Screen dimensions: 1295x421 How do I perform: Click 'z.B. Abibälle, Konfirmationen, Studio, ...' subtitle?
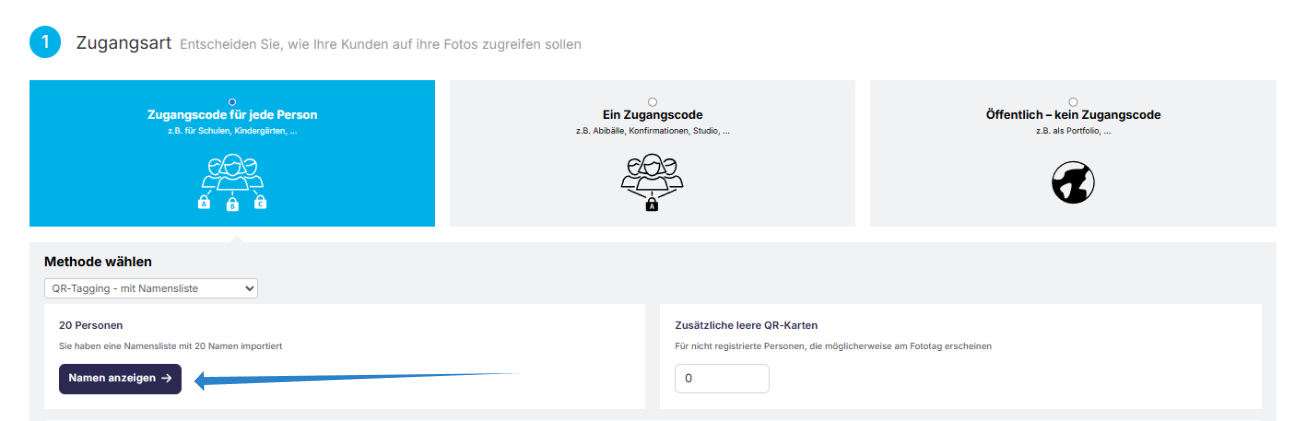tap(652, 131)
